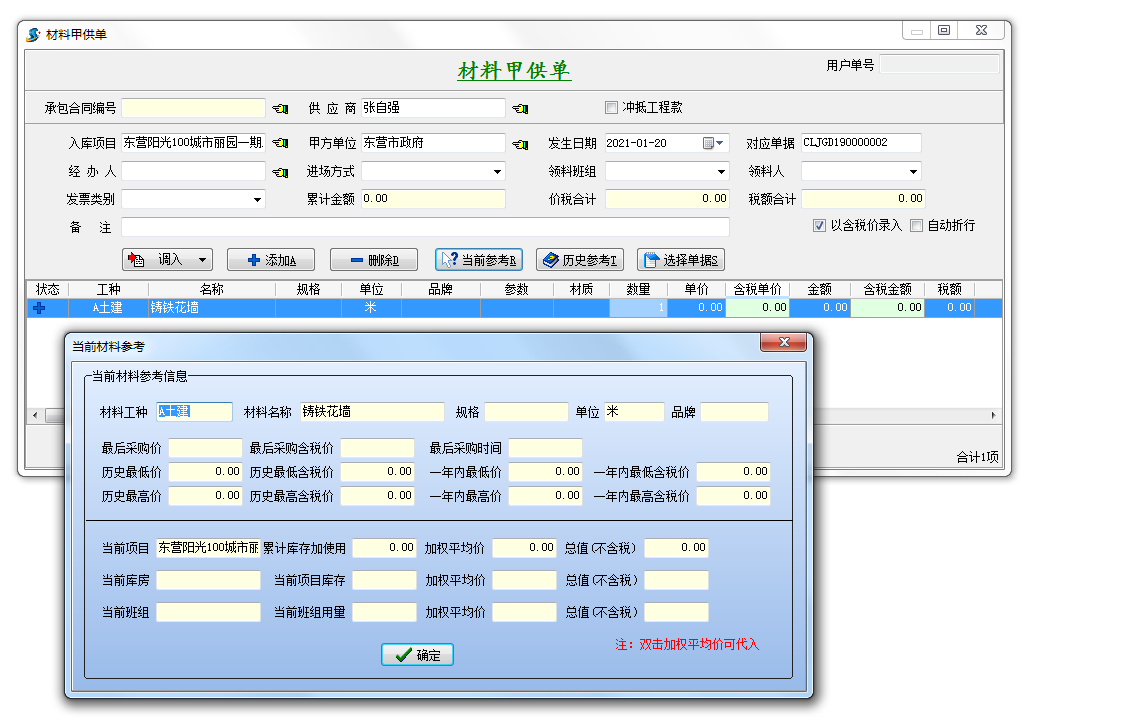Click the 添加 button

tap(270, 260)
